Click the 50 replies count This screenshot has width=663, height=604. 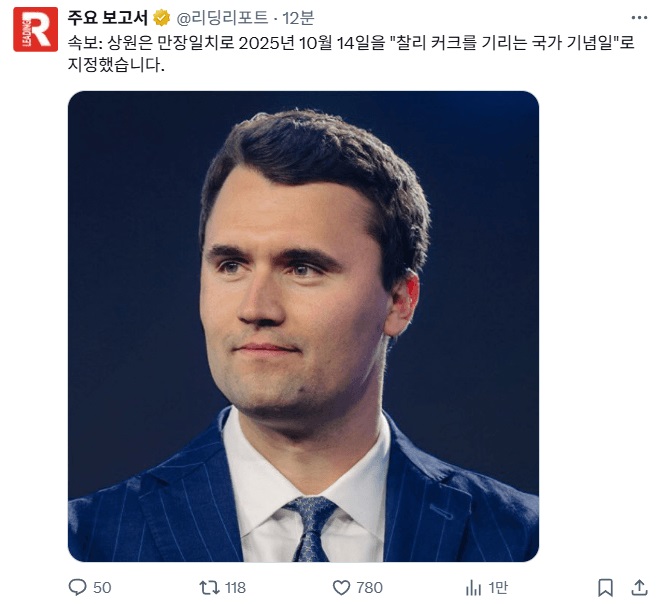click(102, 587)
